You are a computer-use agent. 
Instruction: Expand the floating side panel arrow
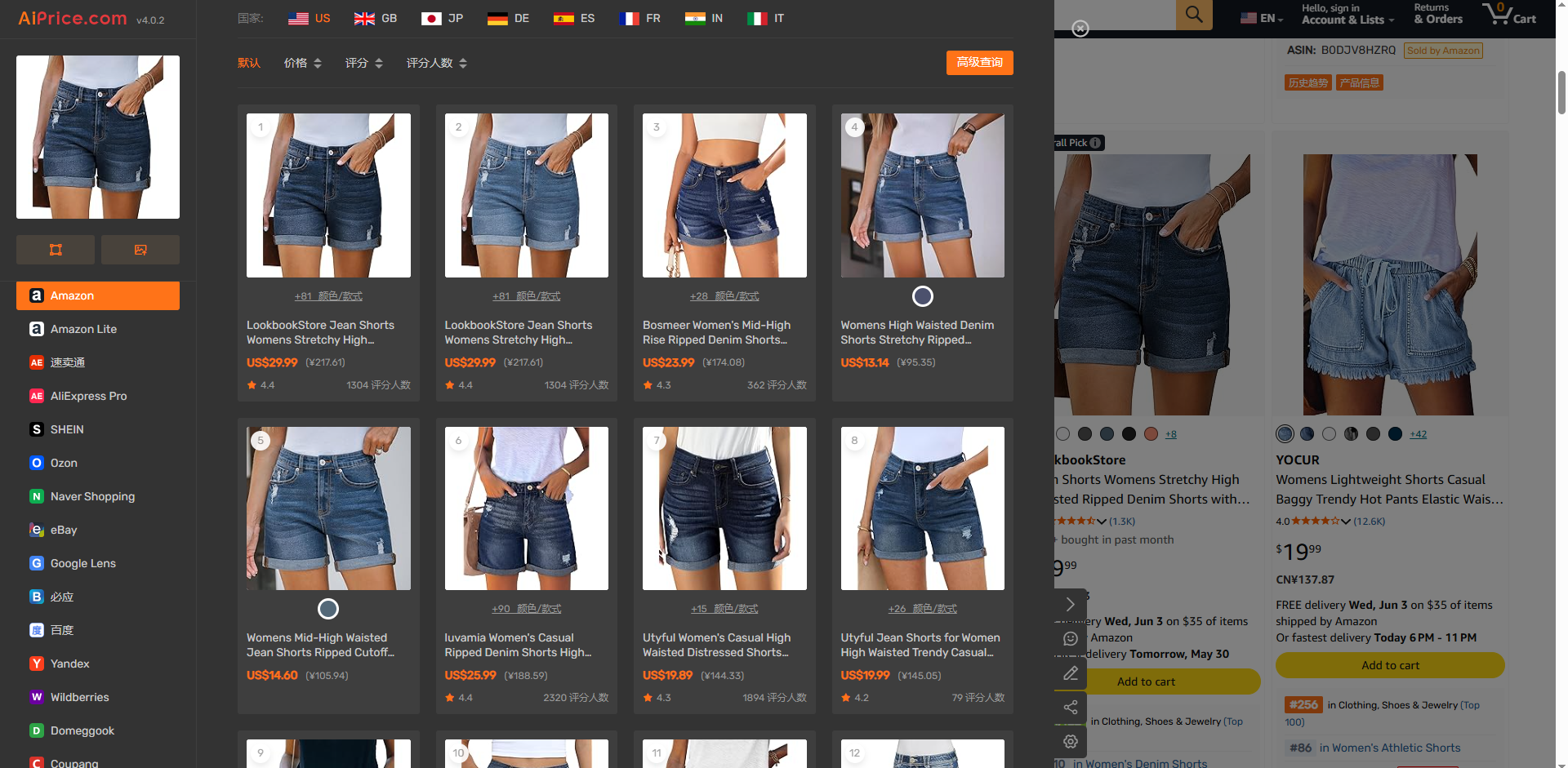coord(1071,605)
